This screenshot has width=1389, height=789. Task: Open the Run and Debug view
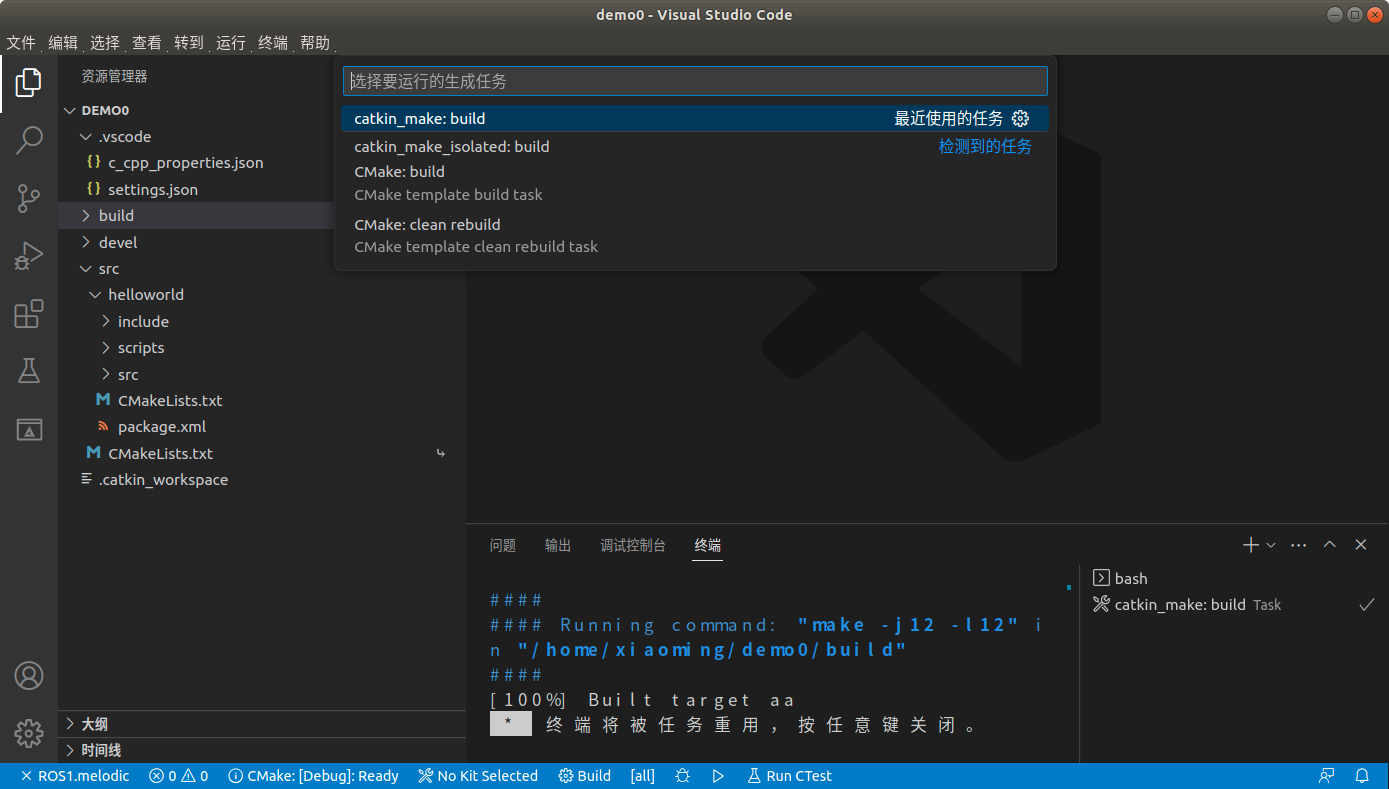28,255
